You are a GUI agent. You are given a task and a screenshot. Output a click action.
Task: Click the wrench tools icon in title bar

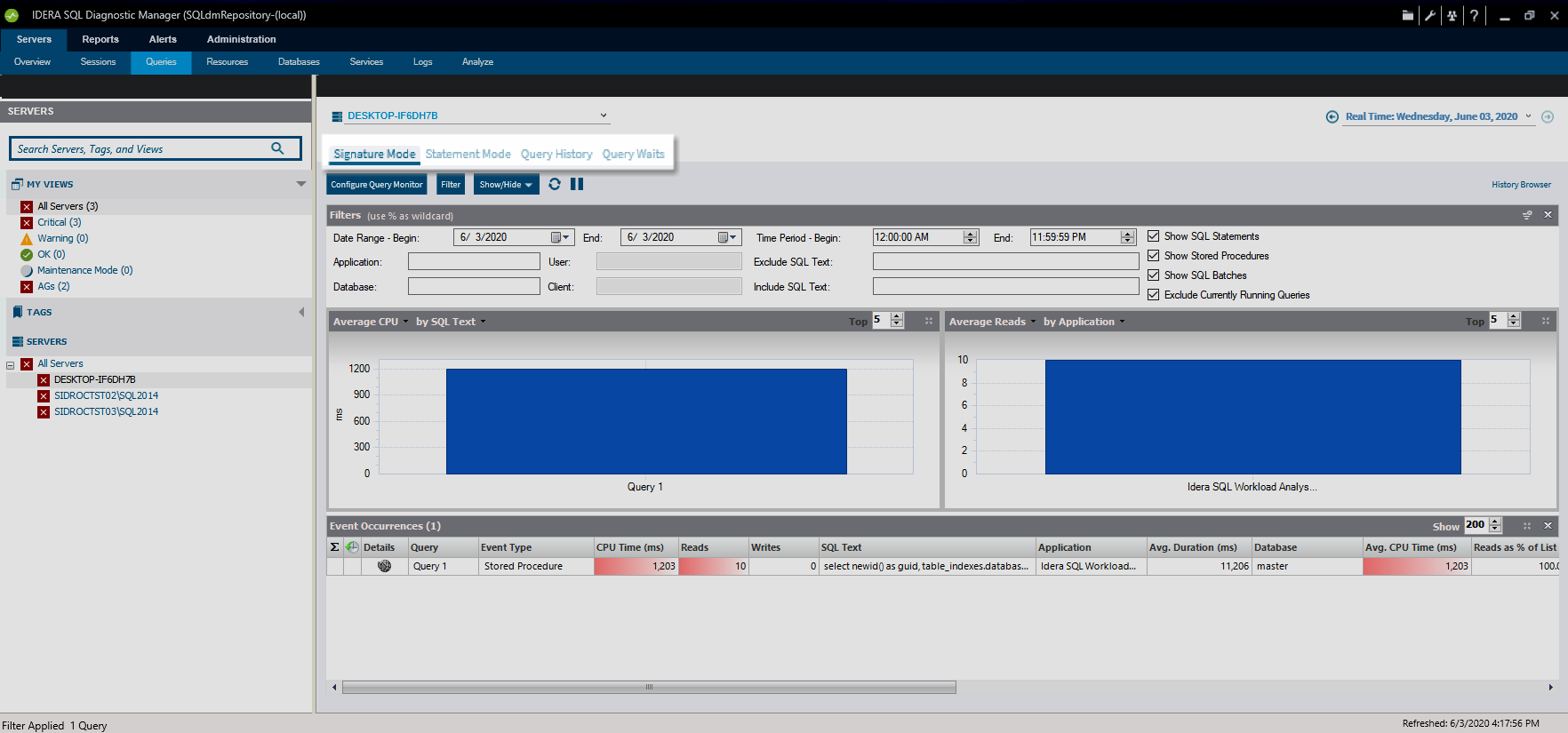point(1429,15)
